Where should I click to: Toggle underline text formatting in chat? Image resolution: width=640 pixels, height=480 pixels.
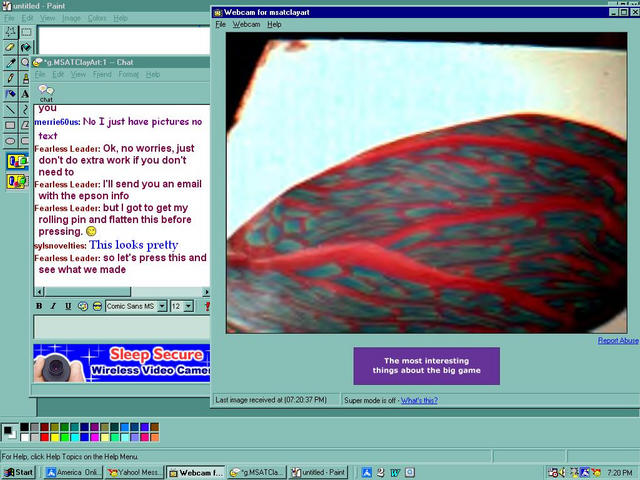68,306
